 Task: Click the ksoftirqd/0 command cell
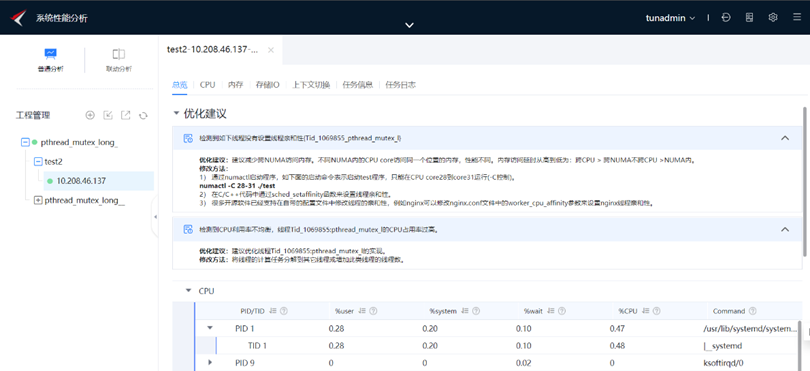click(725, 363)
